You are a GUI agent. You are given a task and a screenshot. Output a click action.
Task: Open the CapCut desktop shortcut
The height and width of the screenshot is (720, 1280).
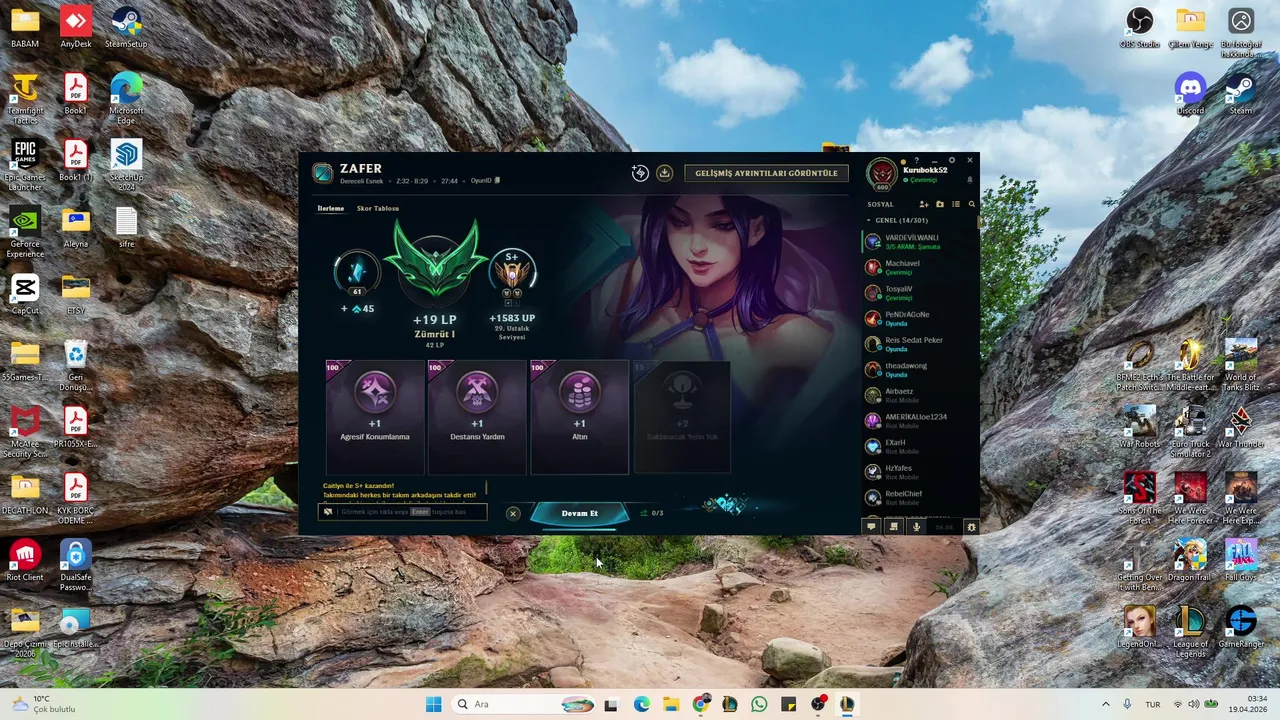point(25,295)
